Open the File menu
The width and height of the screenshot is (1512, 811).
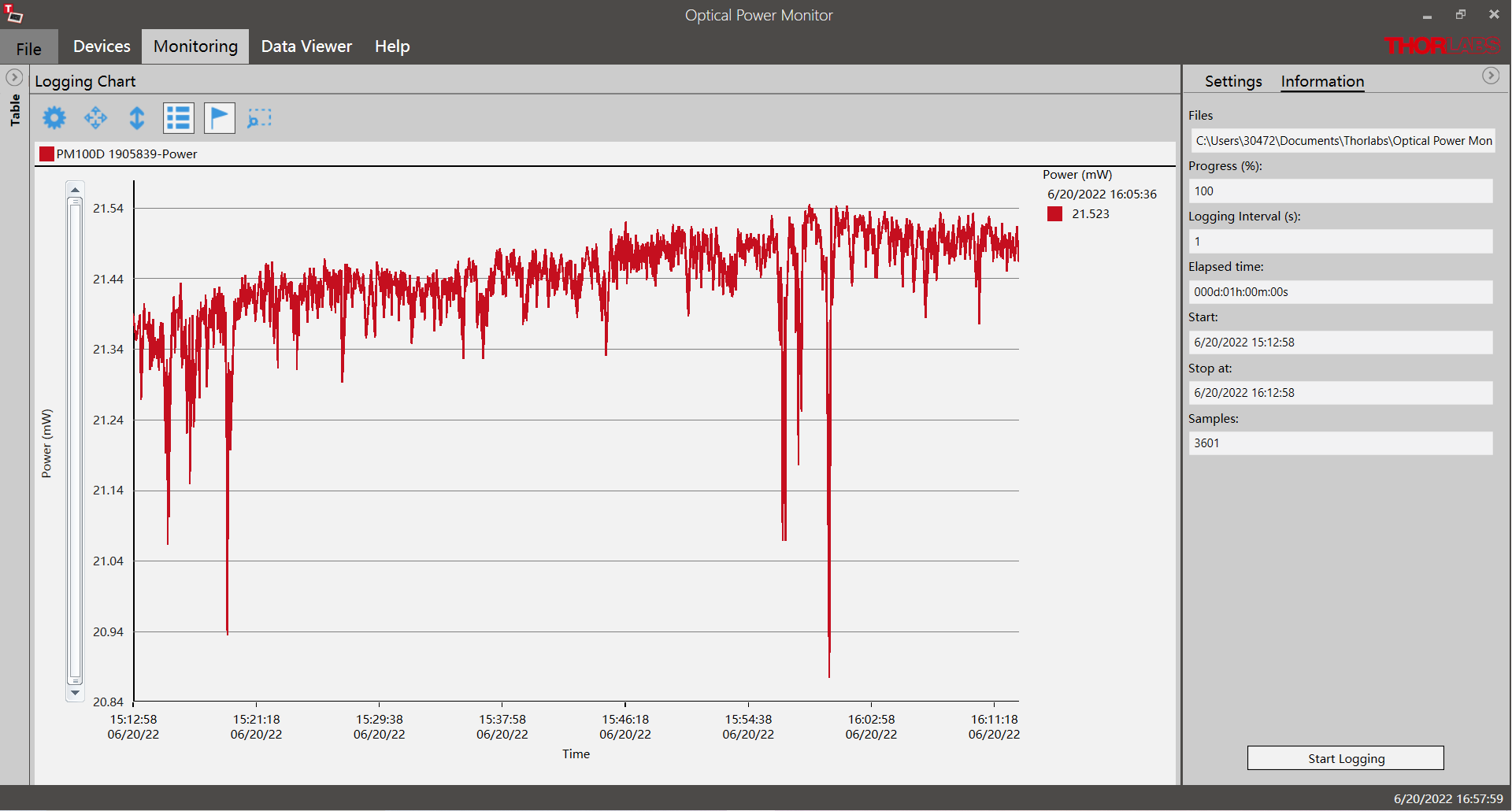point(29,48)
